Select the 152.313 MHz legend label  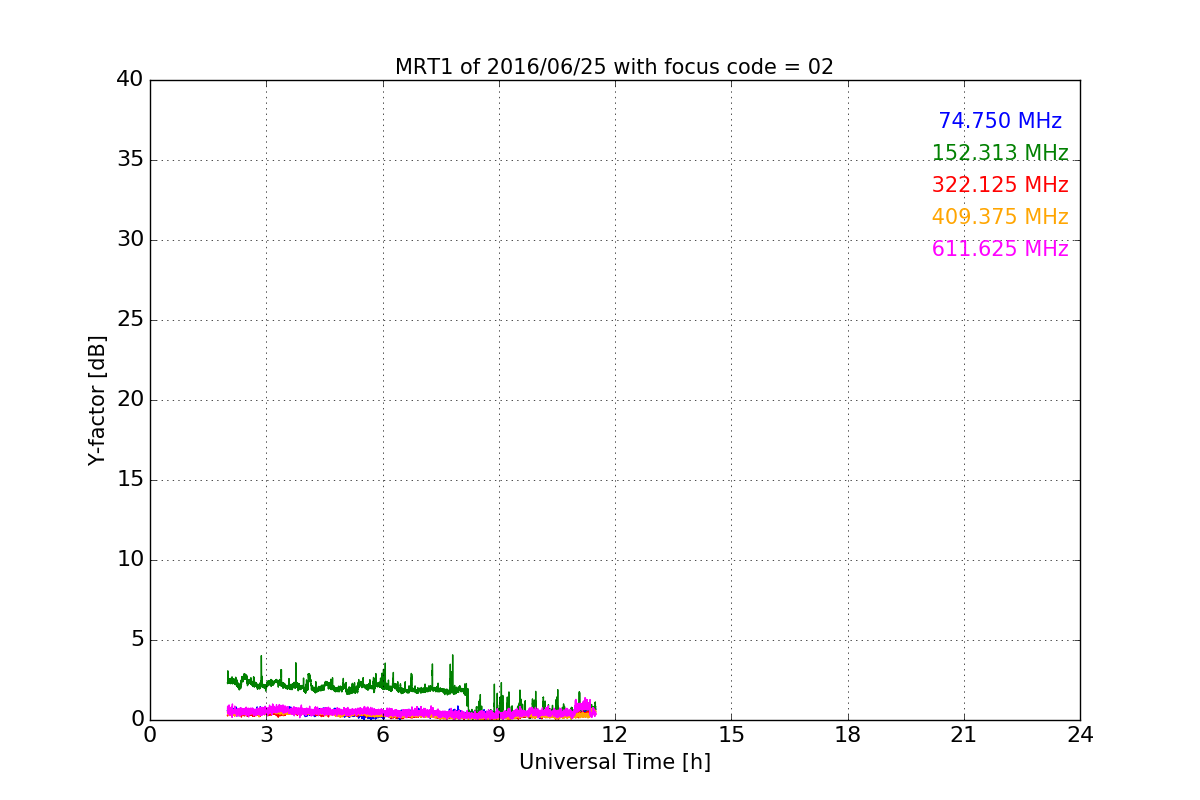click(1000, 153)
